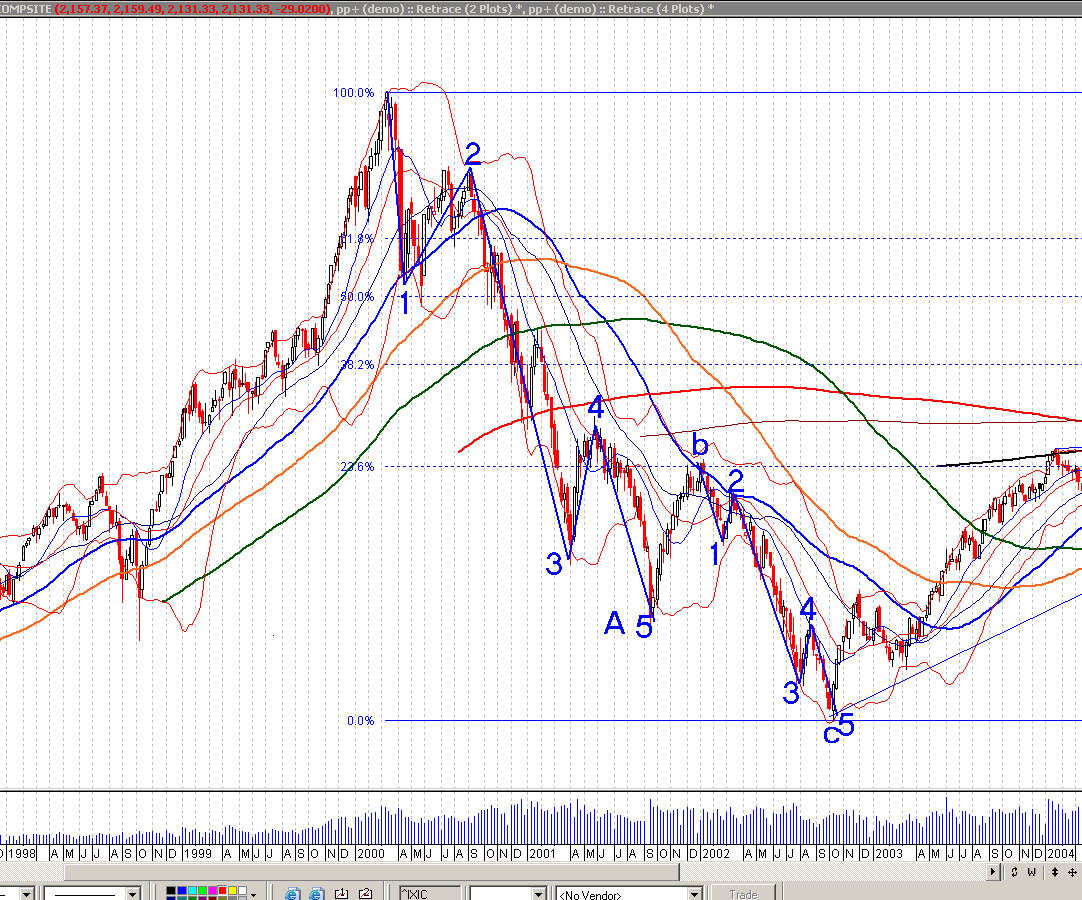Click the Trade button
Viewport: 1082px width, 900px height.
743,894
